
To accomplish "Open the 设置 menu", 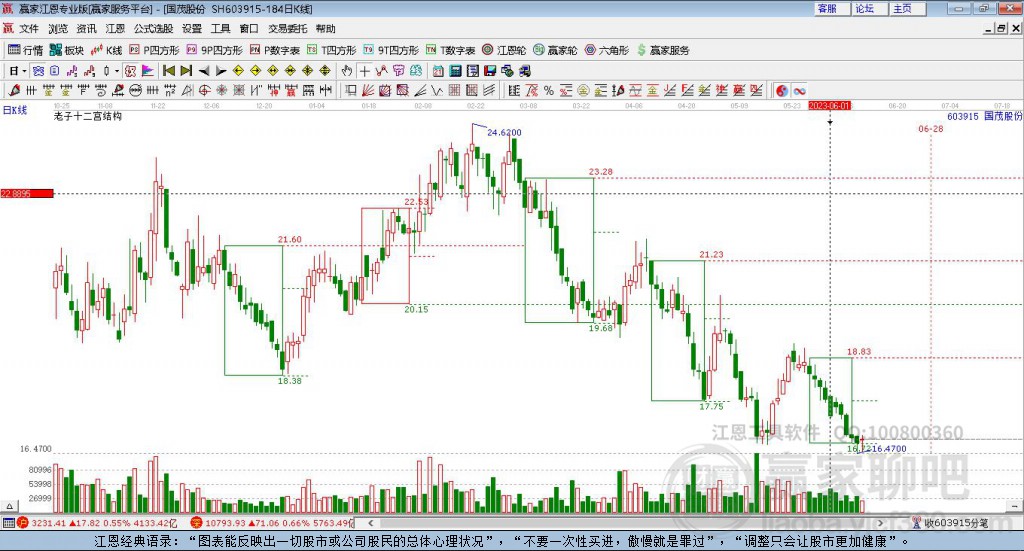I will coord(192,29).
